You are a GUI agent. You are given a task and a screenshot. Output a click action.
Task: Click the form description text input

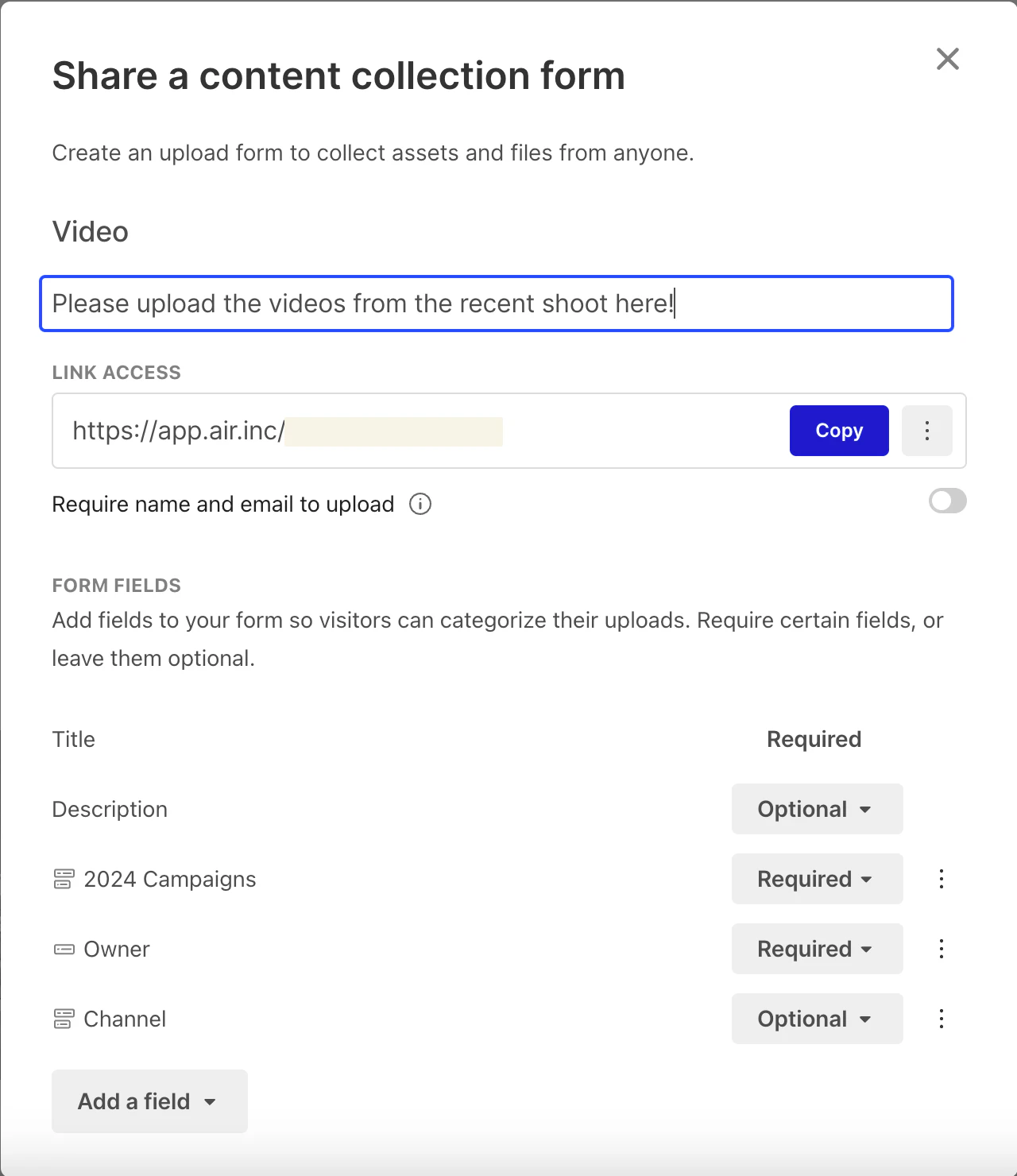[x=496, y=304]
